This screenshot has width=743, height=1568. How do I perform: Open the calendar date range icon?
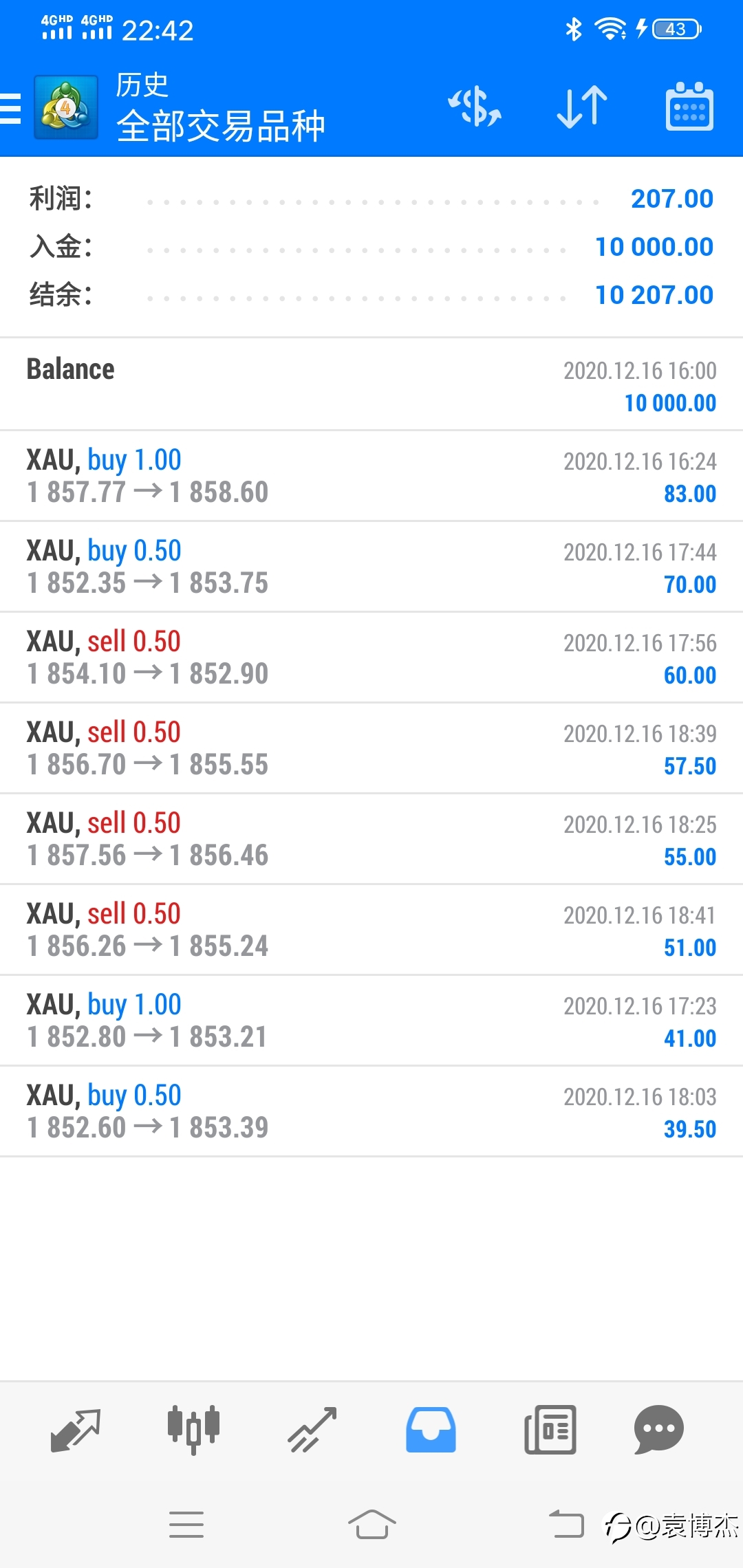689,107
